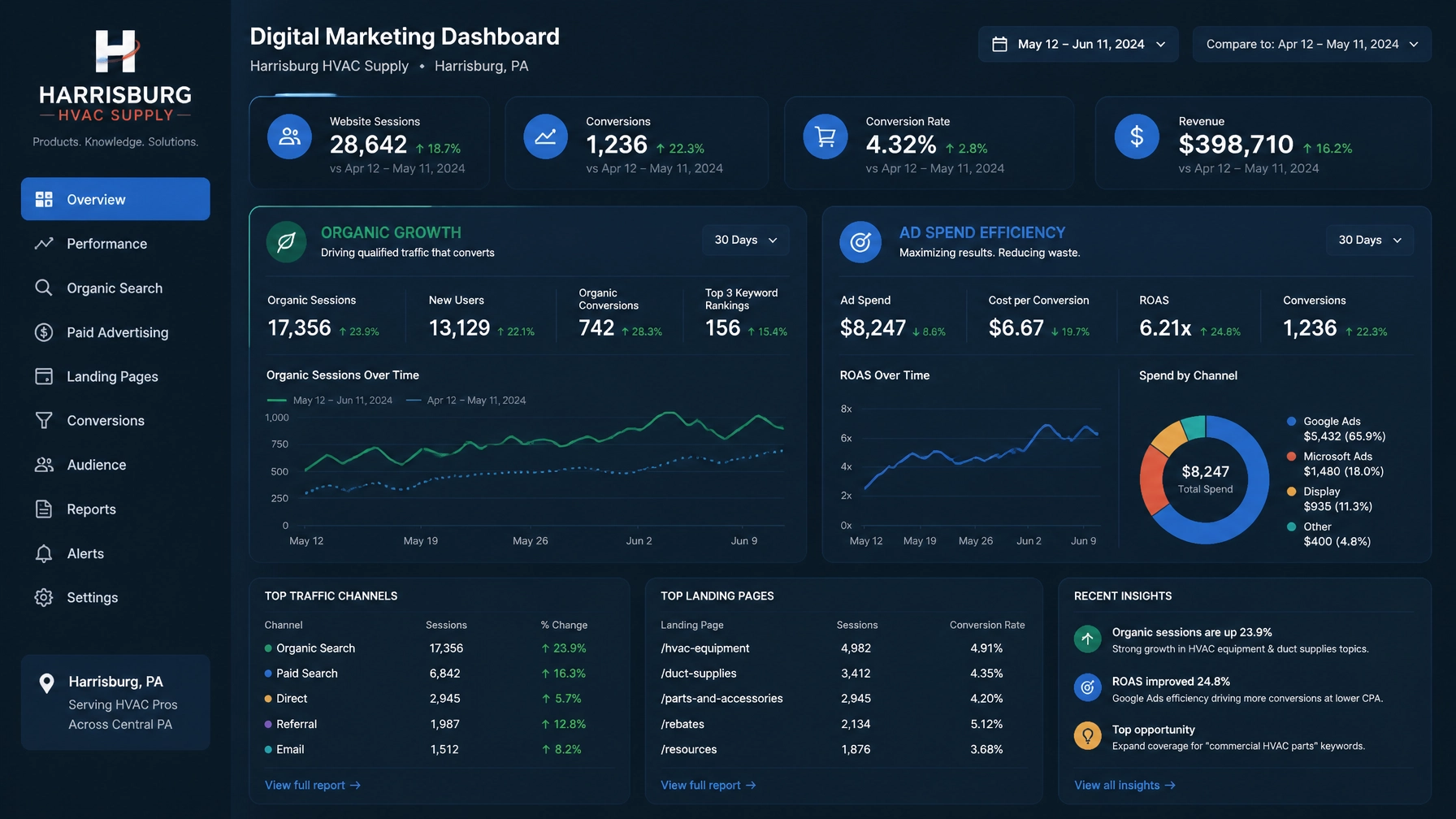Click the Overview grid icon in sidebar
Viewport: 1456px width, 819px height.
(44, 199)
